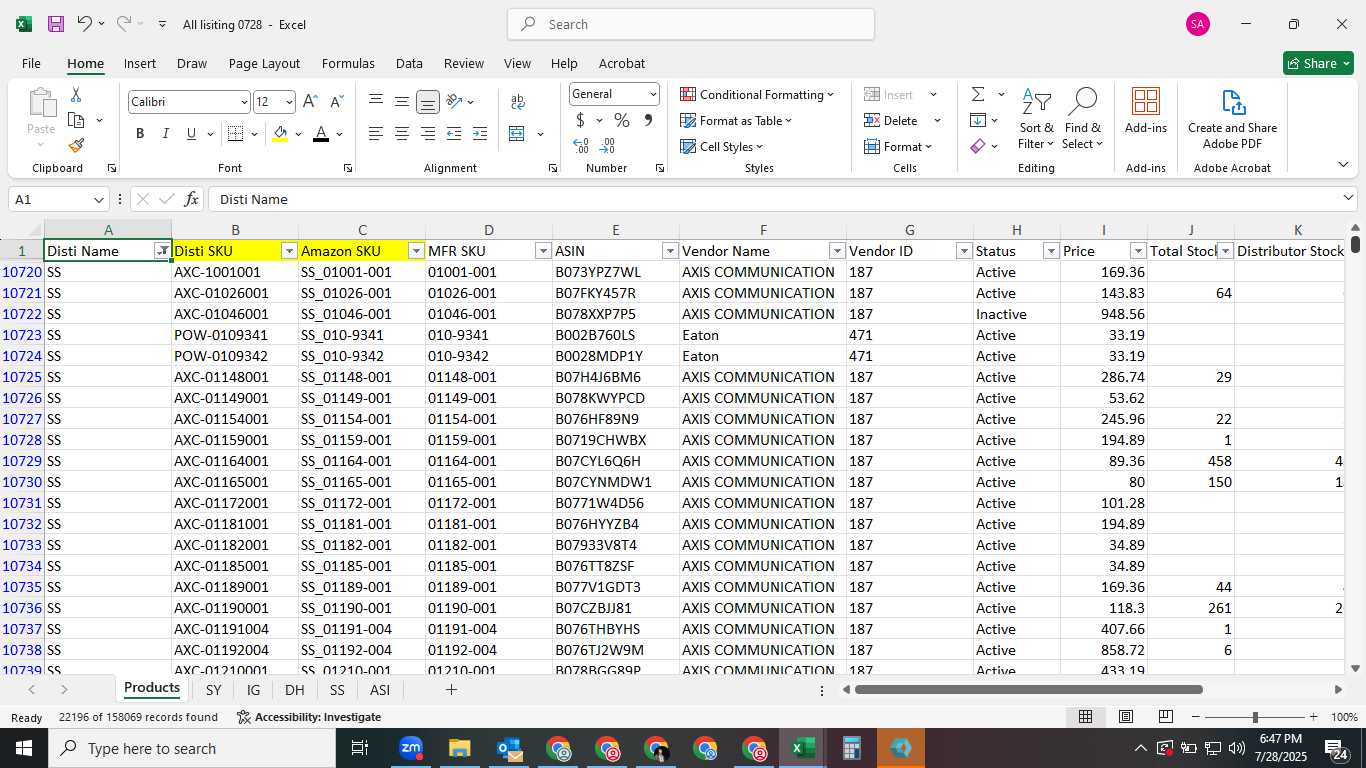The height and width of the screenshot is (768, 1366).
Task: Open Outlook from the taskbar
Action: tap(509, 748)
